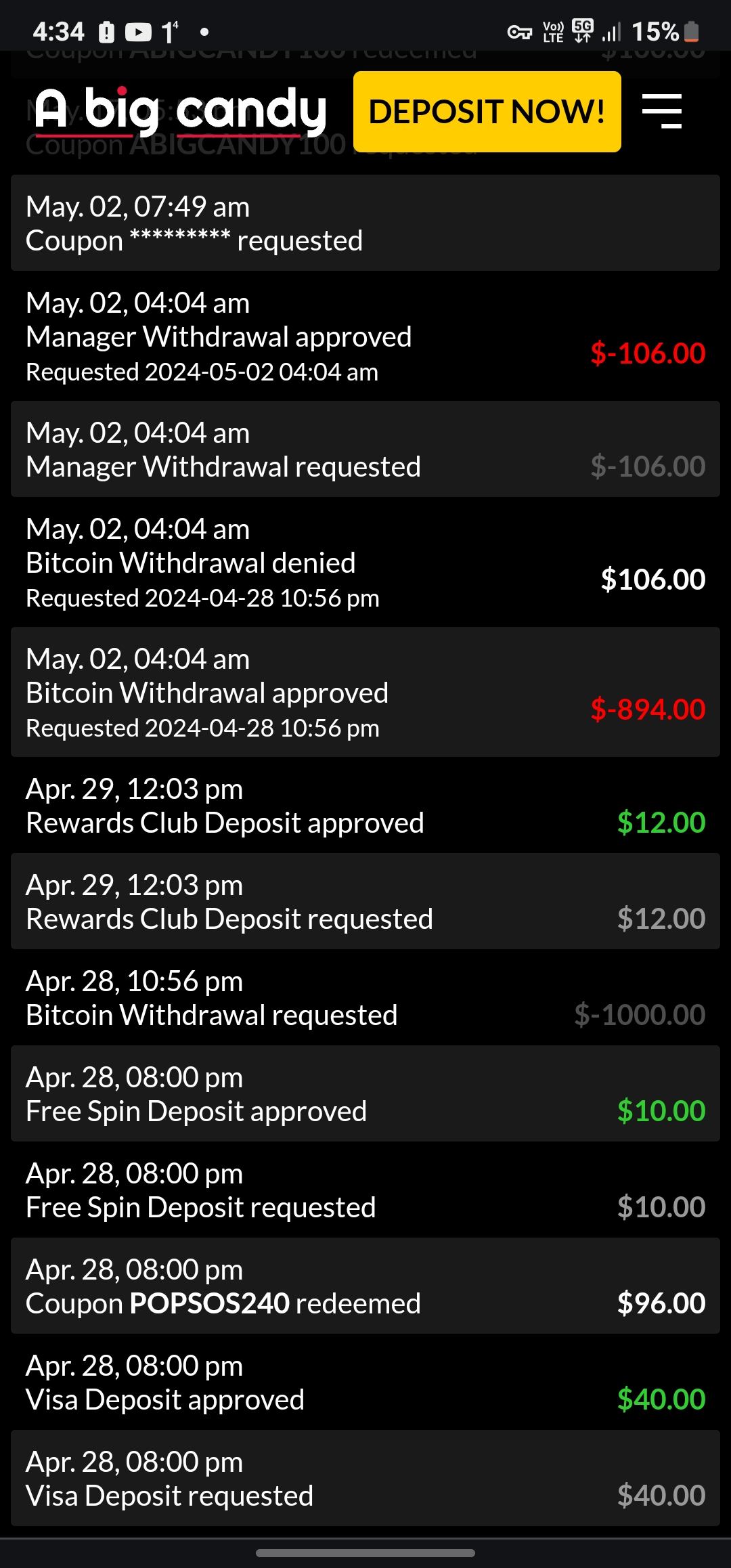Tap the VPN key status icon
The image size is (731, 1568).
pyautogui.click(x=519, y=32)
